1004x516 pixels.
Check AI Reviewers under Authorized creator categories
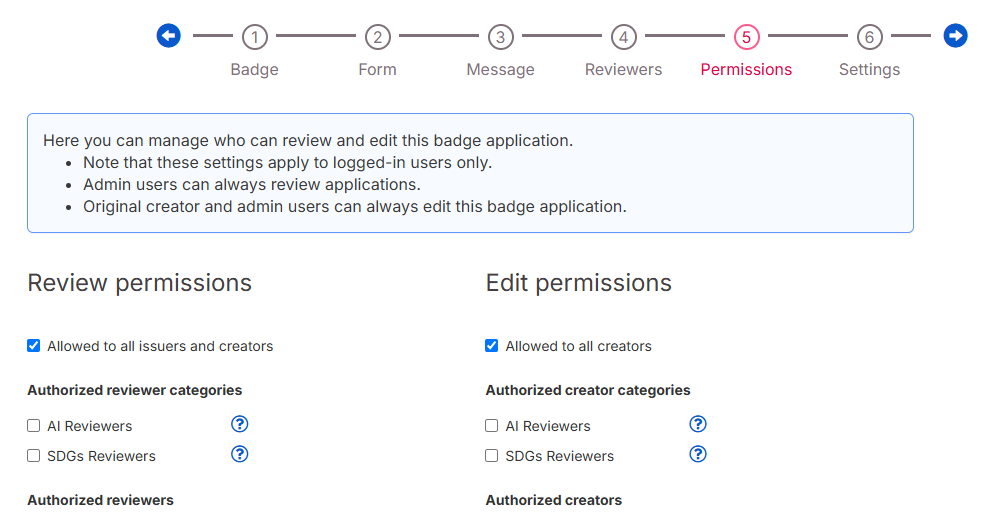coord(491,426)
